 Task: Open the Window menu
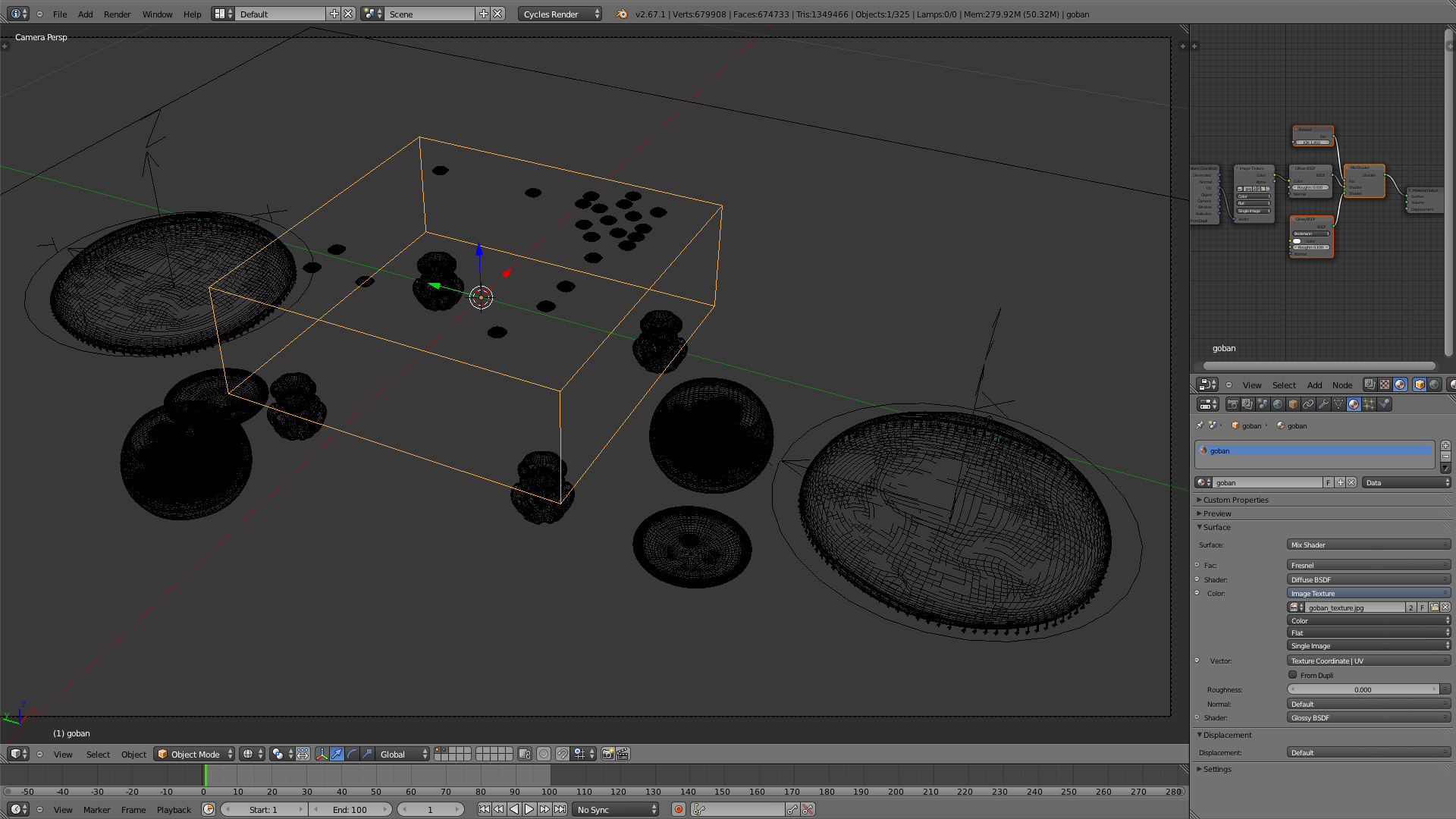pos(157,14)
